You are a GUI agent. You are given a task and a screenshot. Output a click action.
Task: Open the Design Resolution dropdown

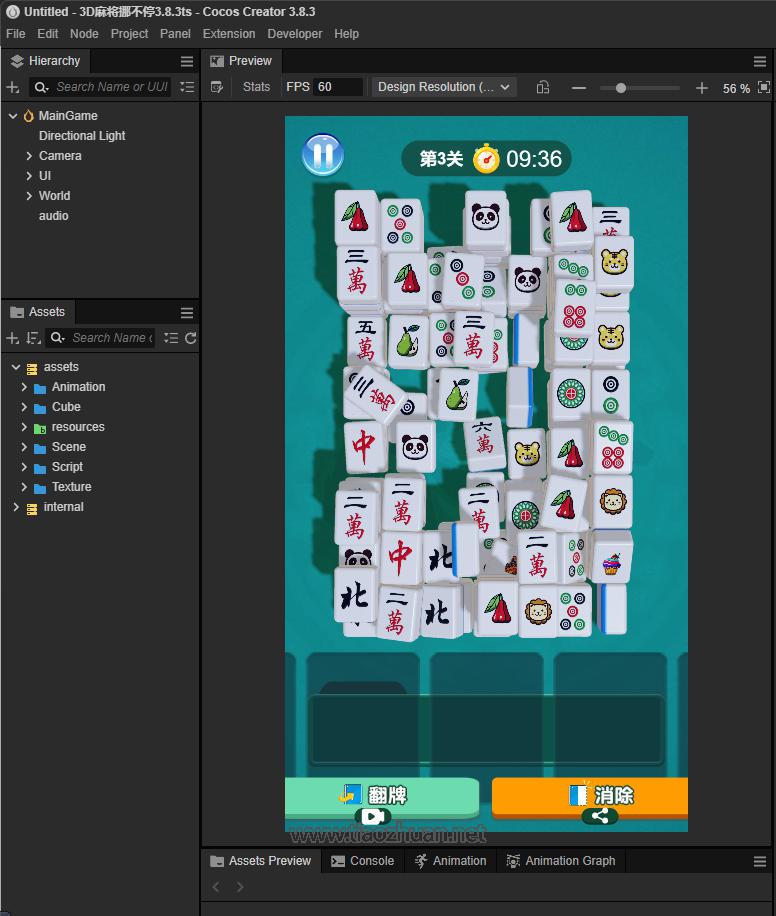444,87
